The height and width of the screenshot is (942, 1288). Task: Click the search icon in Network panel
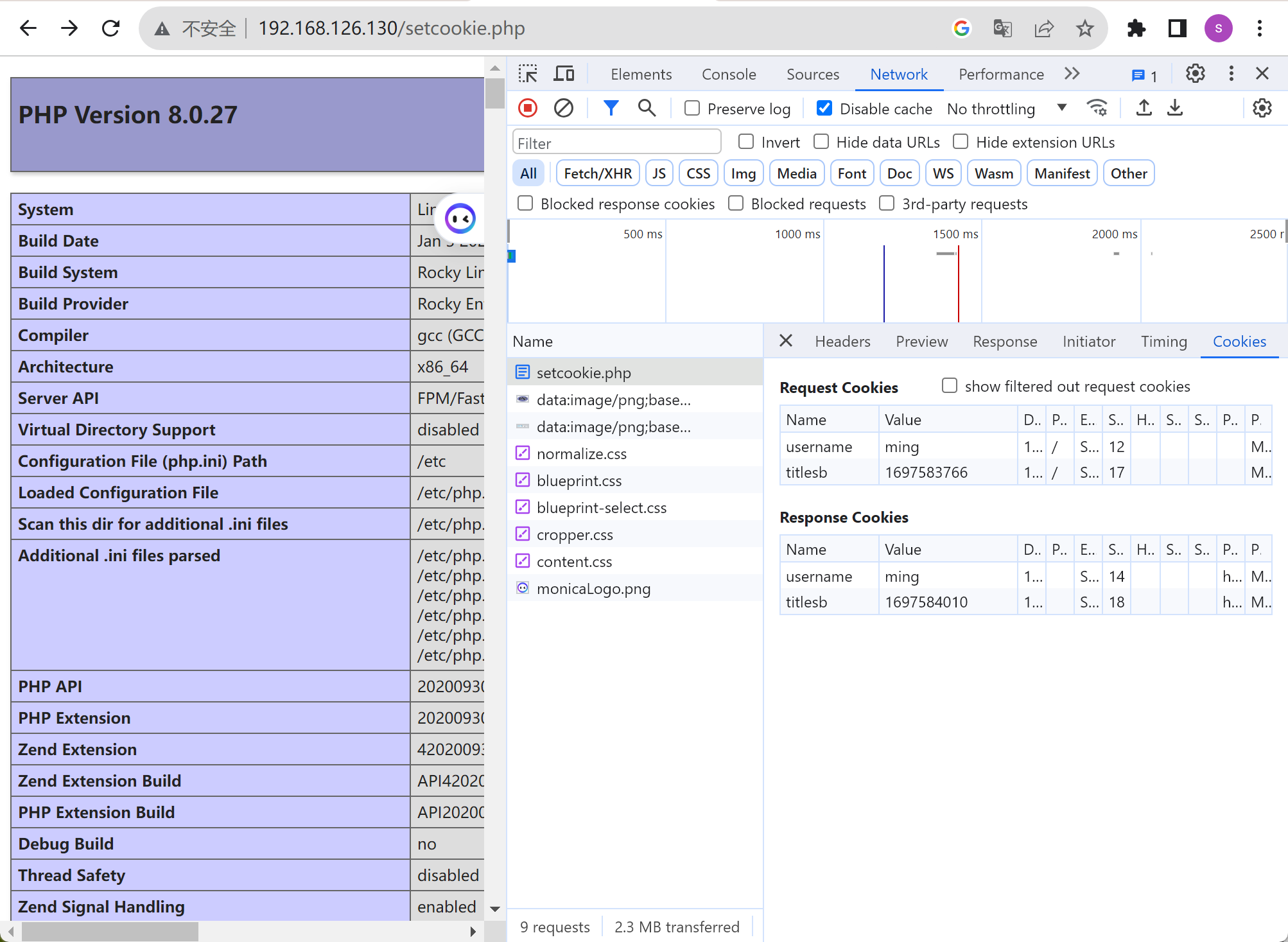tap(647, 108)
